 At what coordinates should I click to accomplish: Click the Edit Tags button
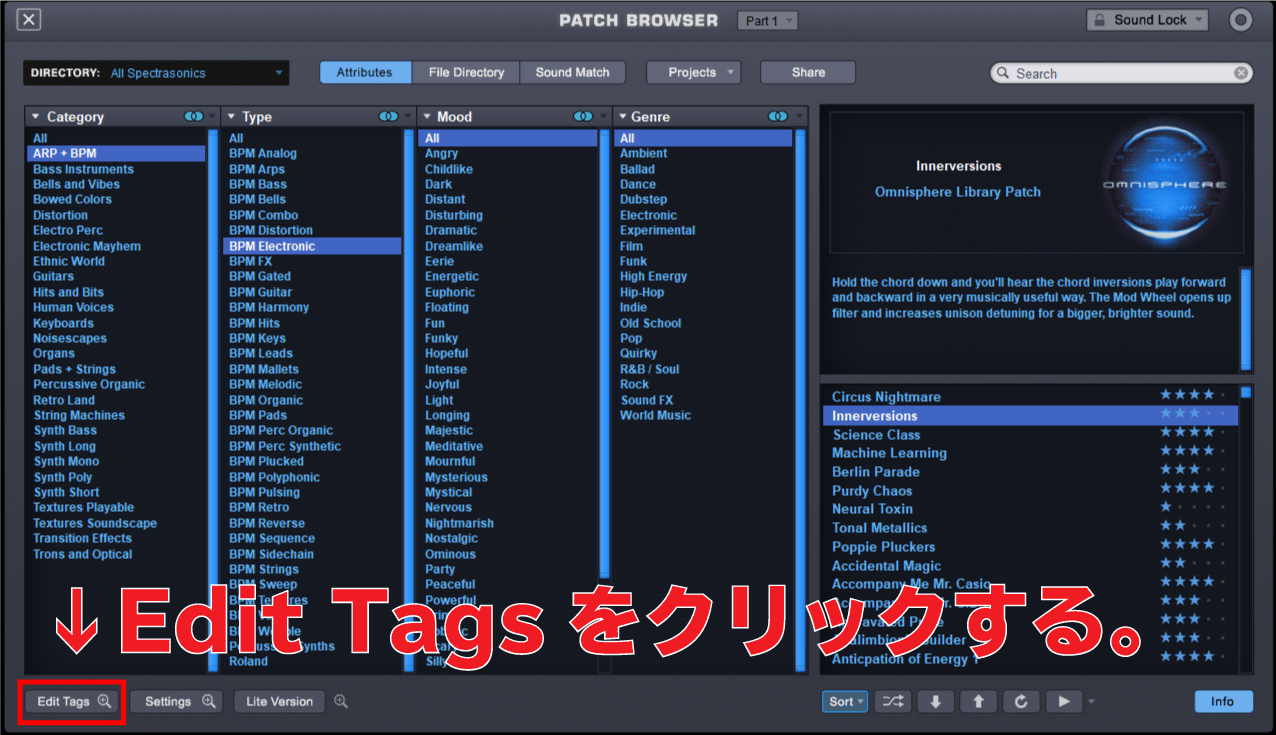71,701
